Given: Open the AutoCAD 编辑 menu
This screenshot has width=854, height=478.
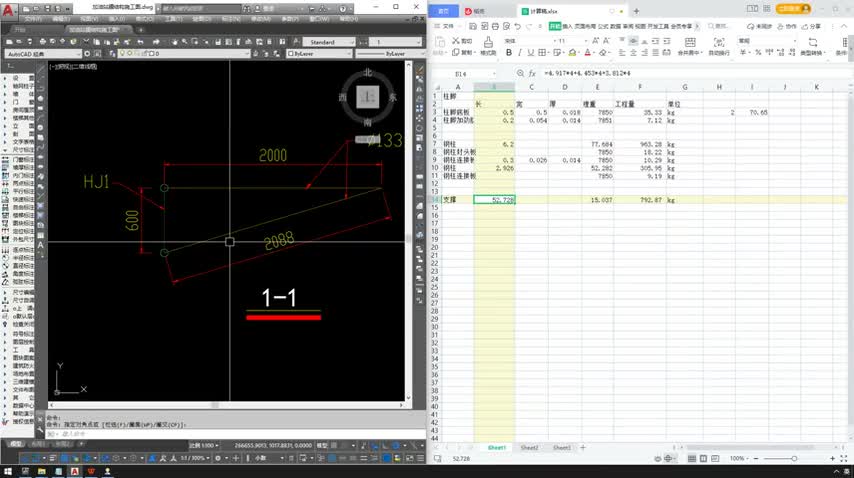Looking at the screenshot, I should pyautogui.click(x=61, y=19).
